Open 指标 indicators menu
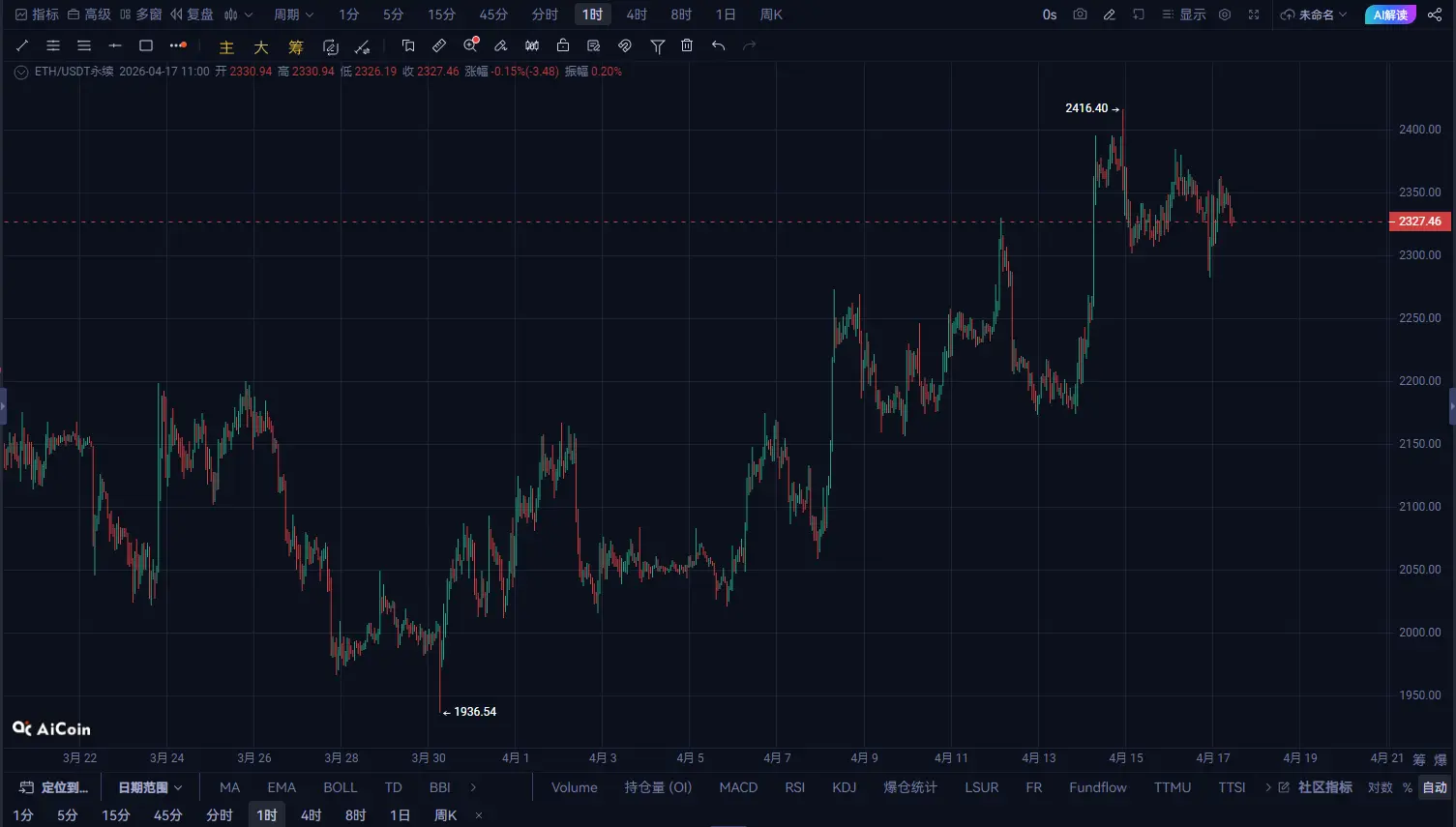The height and width of the screenshot is (827, 1456). pyautogui.click(x=37, y=15)
